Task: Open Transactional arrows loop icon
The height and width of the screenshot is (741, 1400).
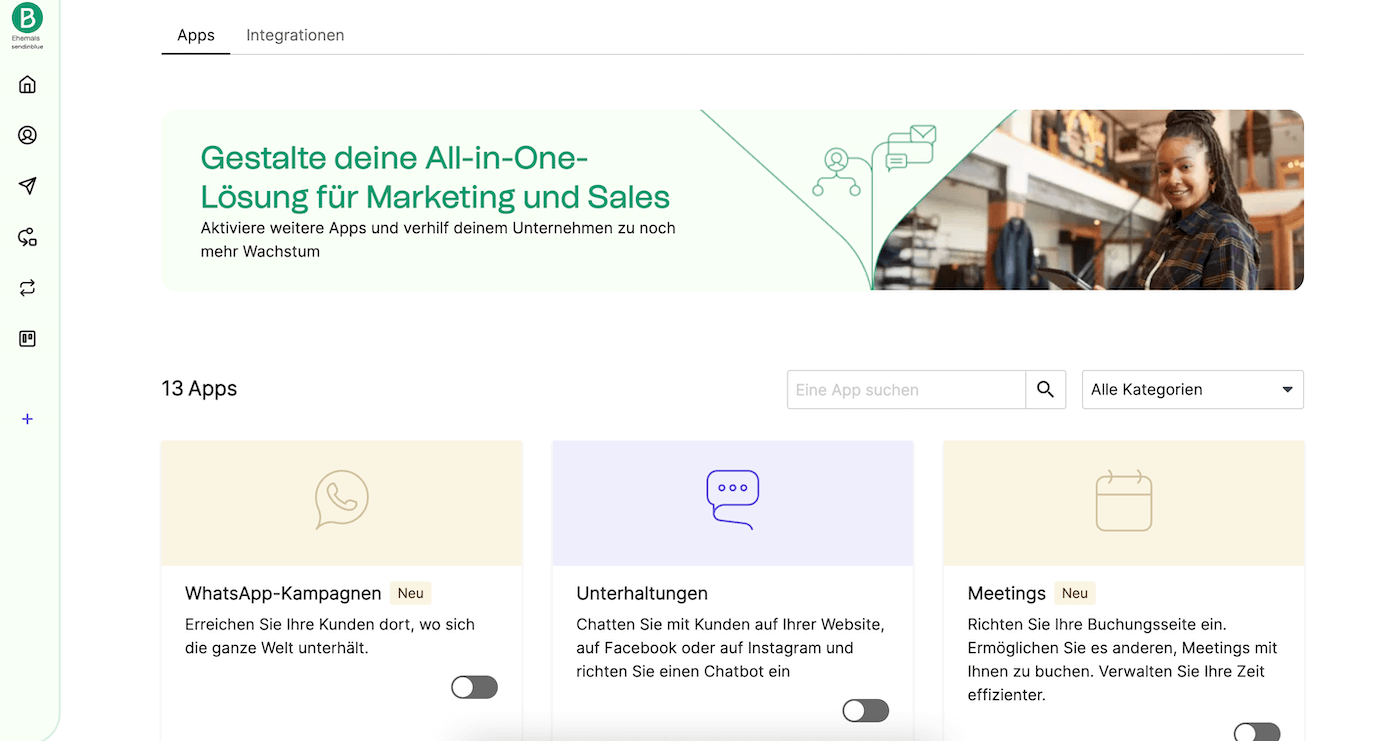Action: click(27, 288)
